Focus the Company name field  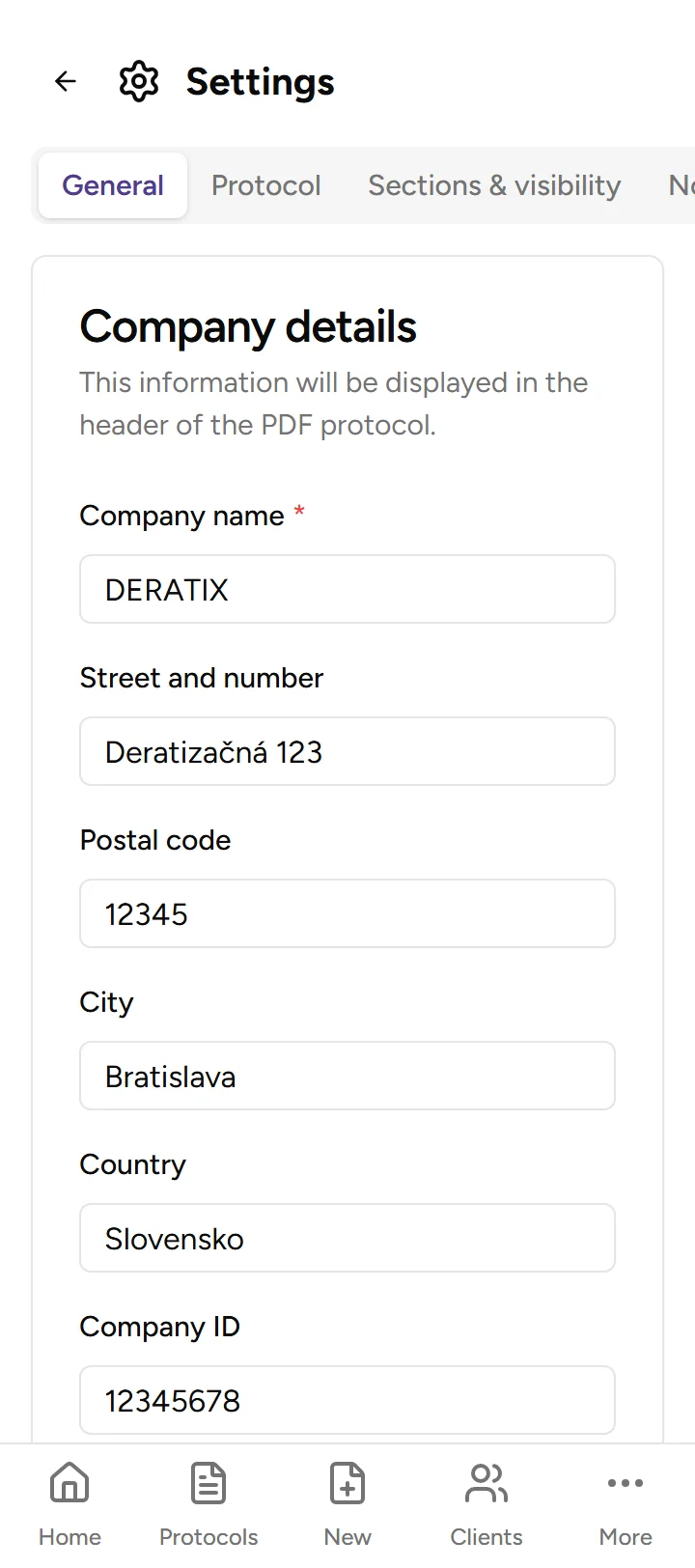[x=347, y=589]
